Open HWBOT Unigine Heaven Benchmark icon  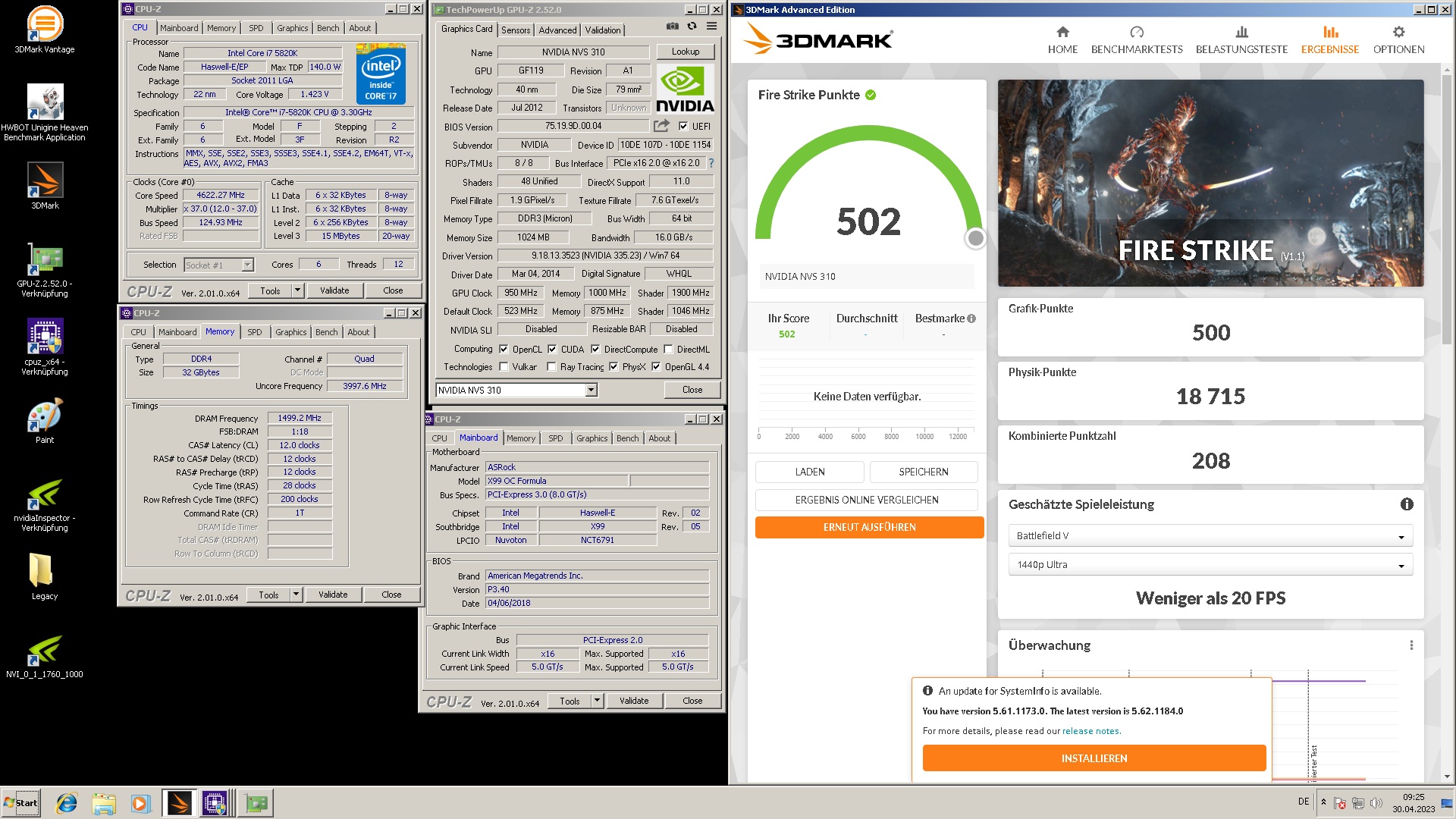click(x=45, y=111)
